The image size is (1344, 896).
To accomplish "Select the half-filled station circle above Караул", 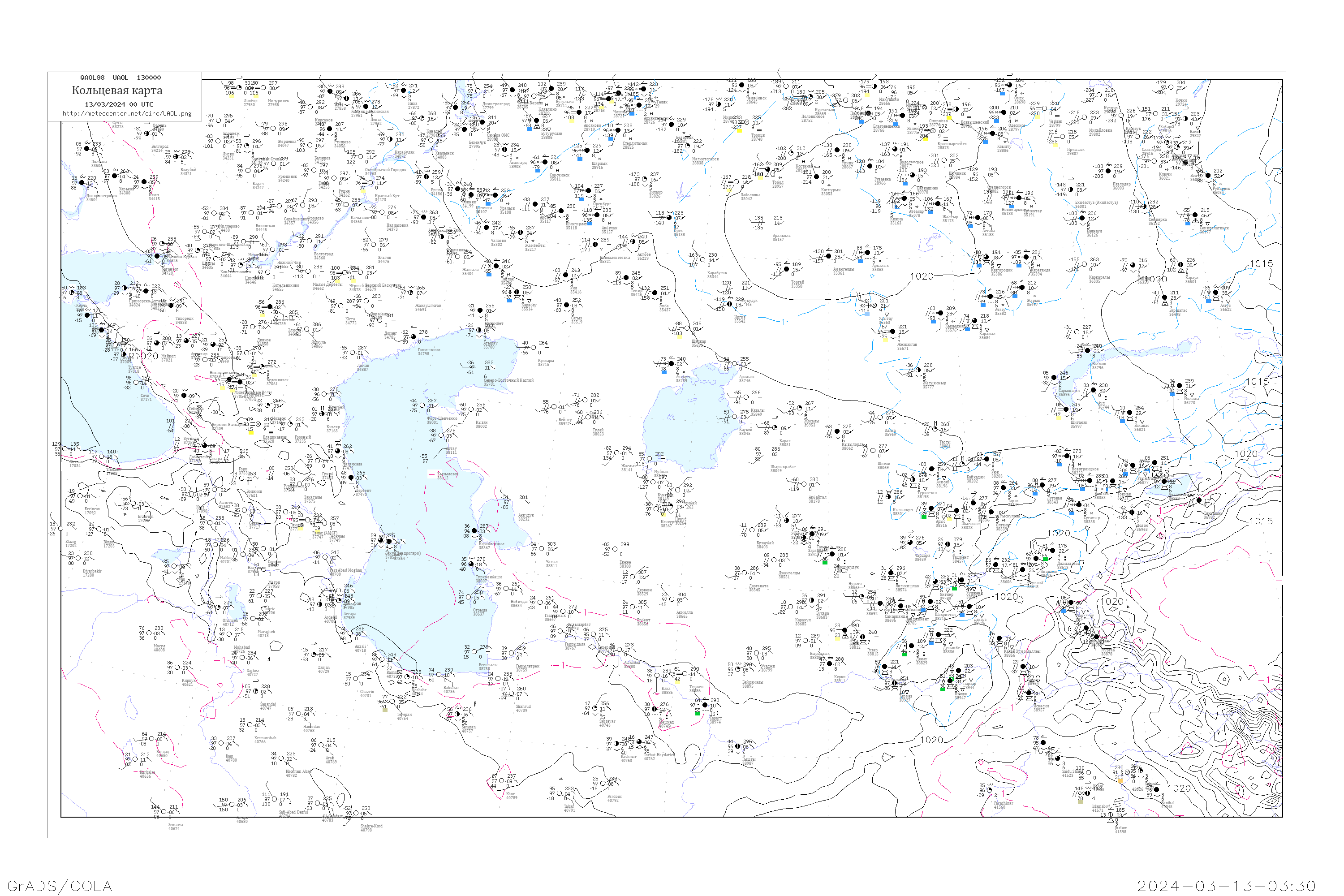I will [1180, 265].
